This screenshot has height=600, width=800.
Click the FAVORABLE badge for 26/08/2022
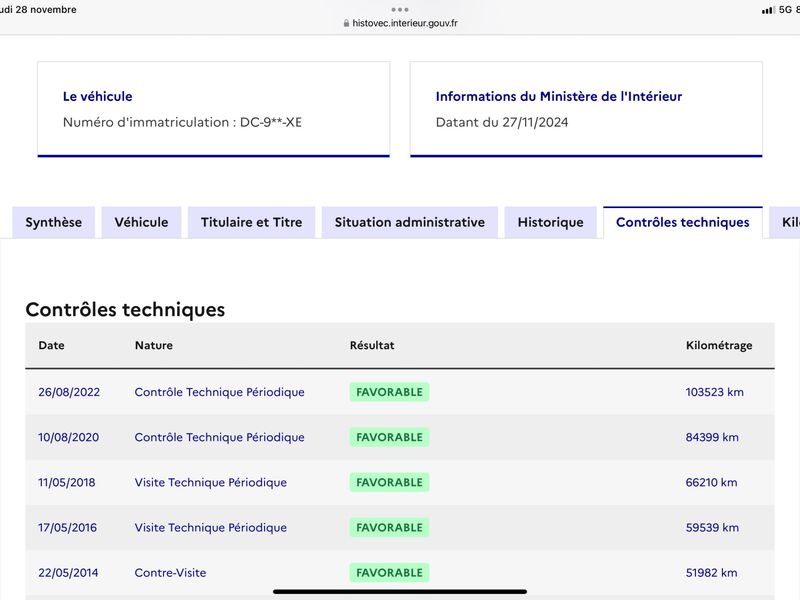coord(389,392)
